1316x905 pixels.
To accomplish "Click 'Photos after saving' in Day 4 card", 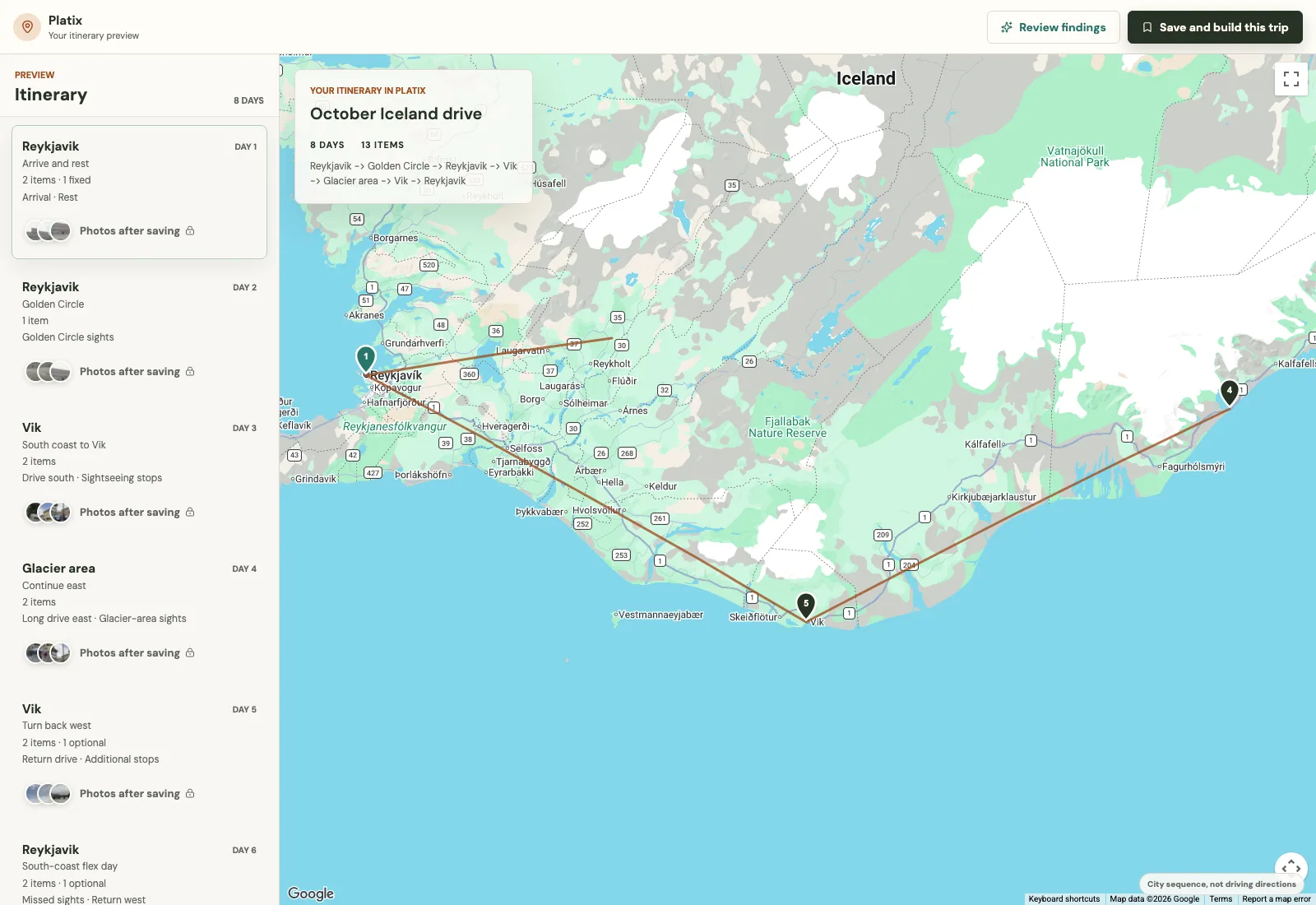I will [130, 652].
